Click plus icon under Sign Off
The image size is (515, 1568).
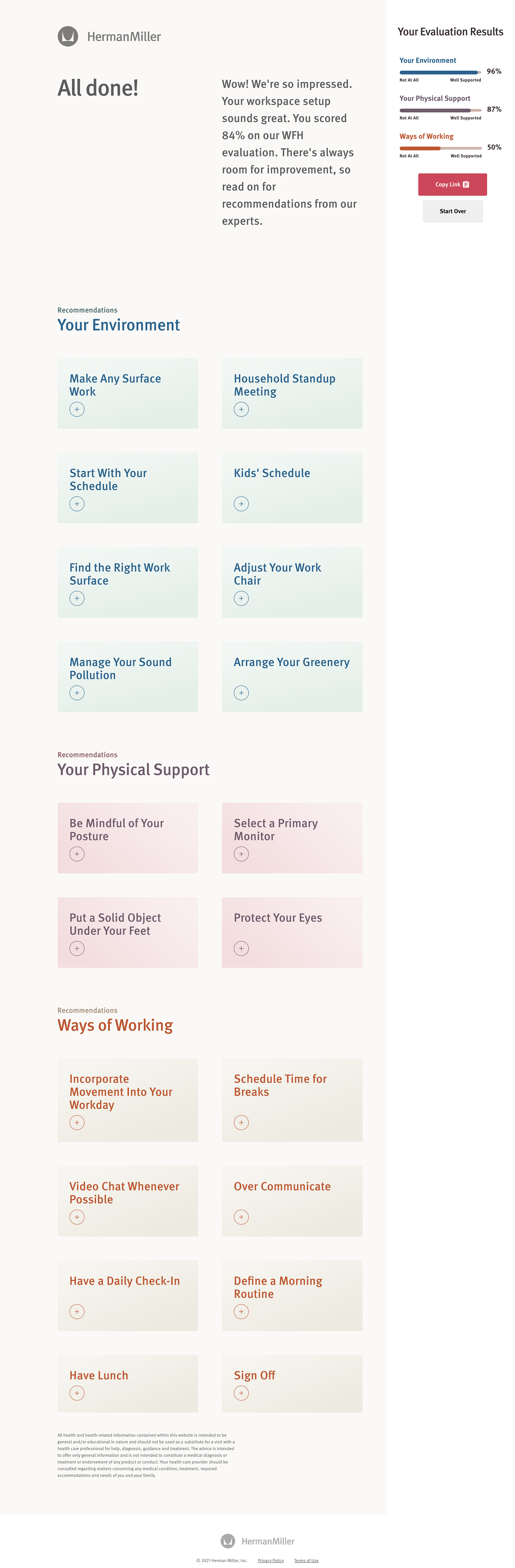tap(241, 1393)
